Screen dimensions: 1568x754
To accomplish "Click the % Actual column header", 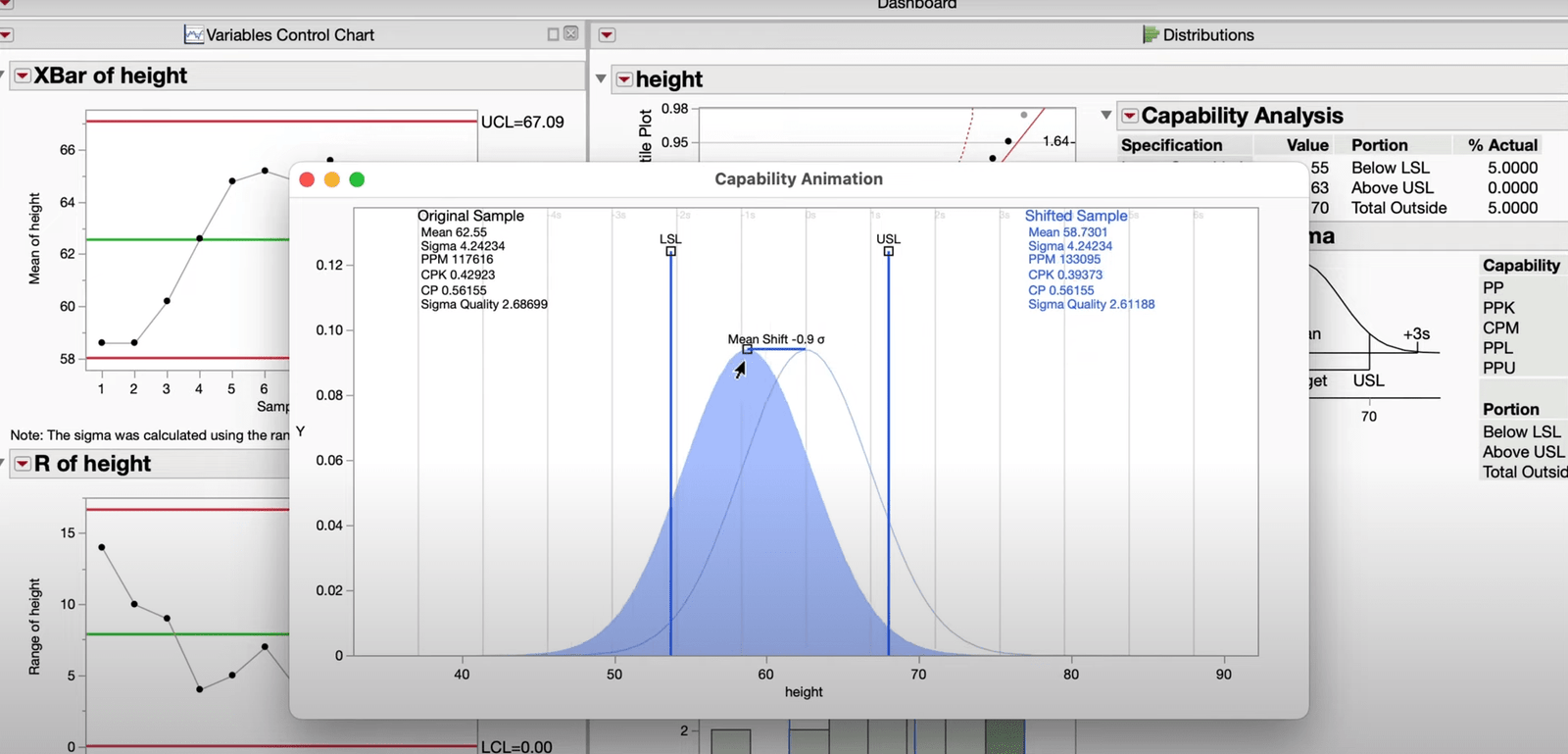I will pos(1502,145).
